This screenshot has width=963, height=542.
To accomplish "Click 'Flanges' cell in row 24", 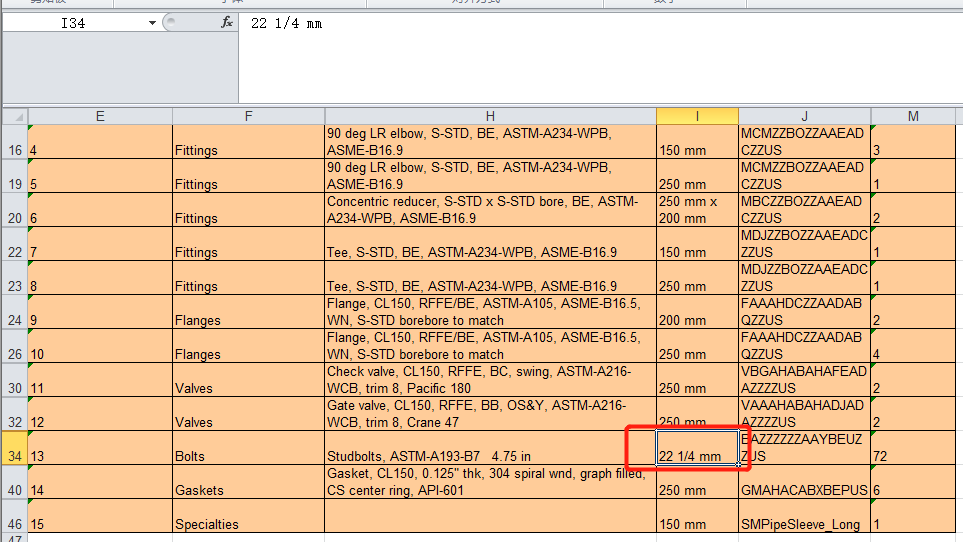I will (x=249, y=312).
